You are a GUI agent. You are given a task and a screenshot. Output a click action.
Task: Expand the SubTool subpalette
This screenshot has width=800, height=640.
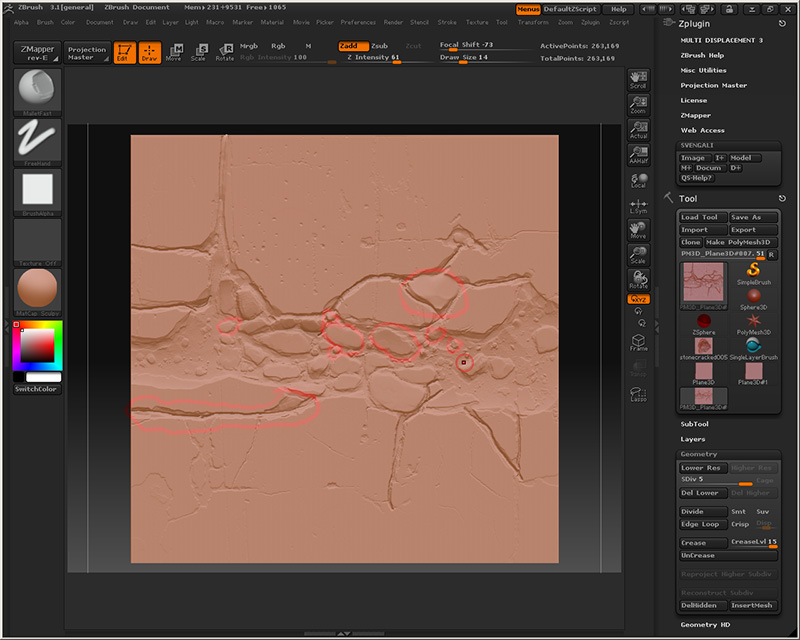click(x=694, y=424)
